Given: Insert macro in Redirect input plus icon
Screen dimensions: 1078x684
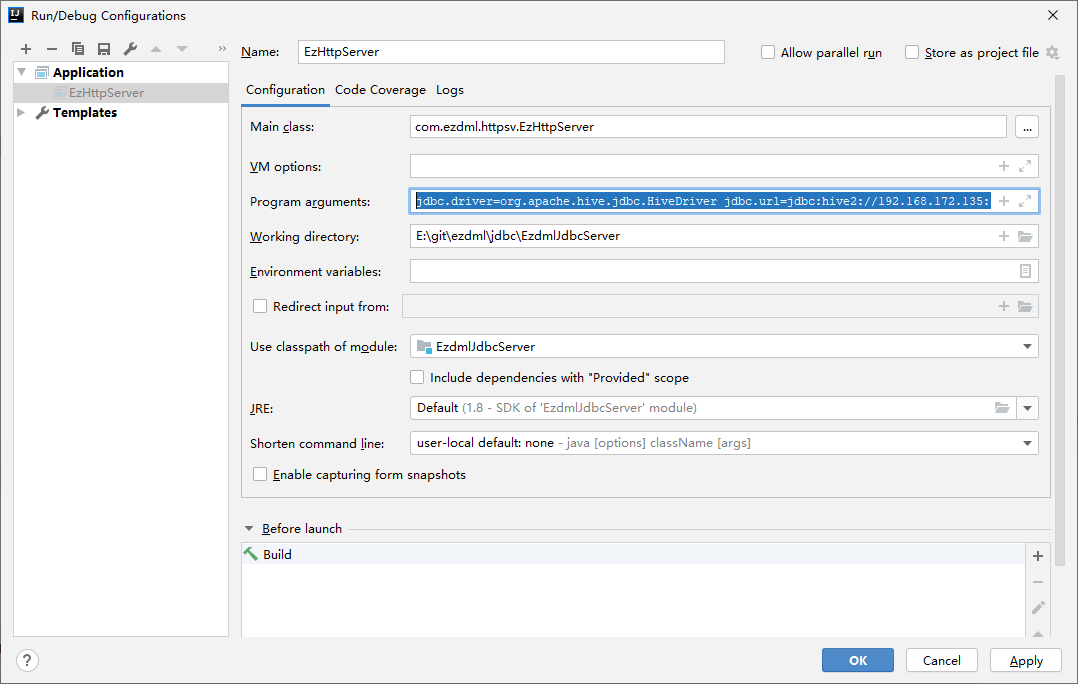Looking at the screenshot, I should (1004, 306).
